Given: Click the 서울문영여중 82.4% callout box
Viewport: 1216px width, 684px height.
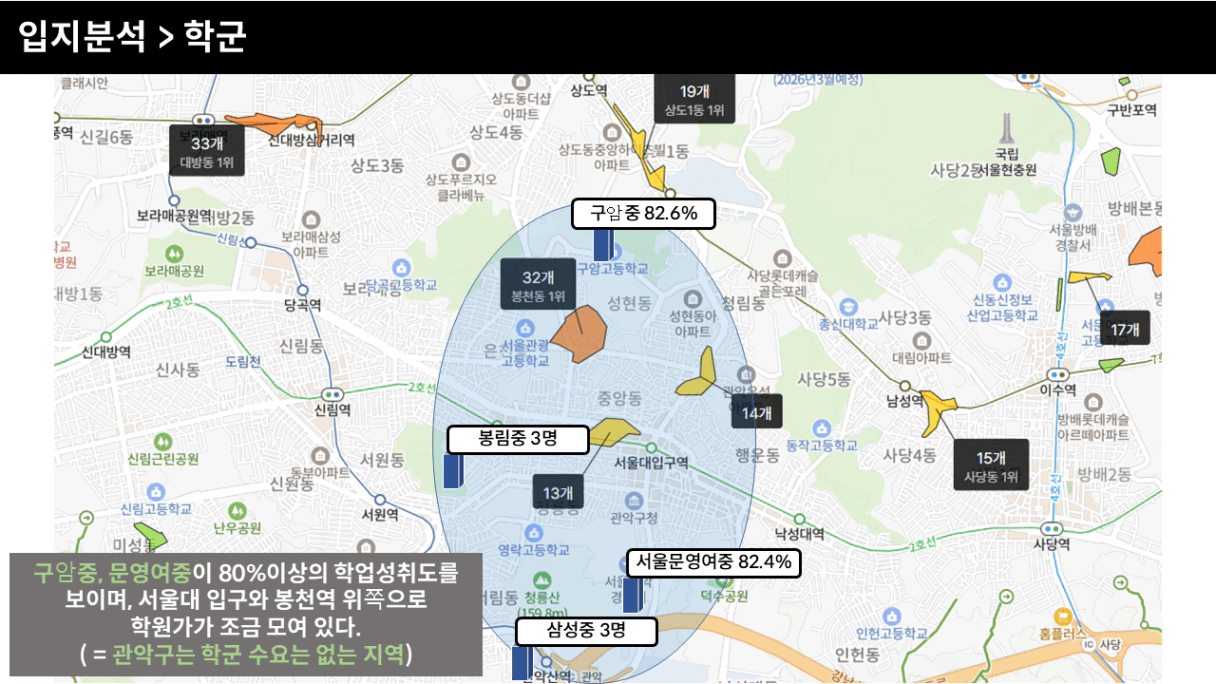Looking at the screenshot, I should pyautogui.click(x=713, y=563).
